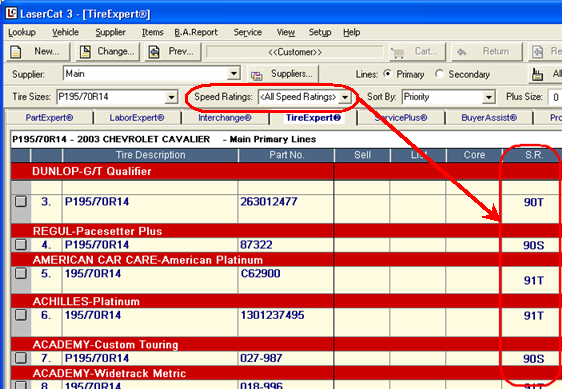Viewport: 562px width, 389px height.
Task: Click the Prev toolbar icon
Action: click(154, 52)
